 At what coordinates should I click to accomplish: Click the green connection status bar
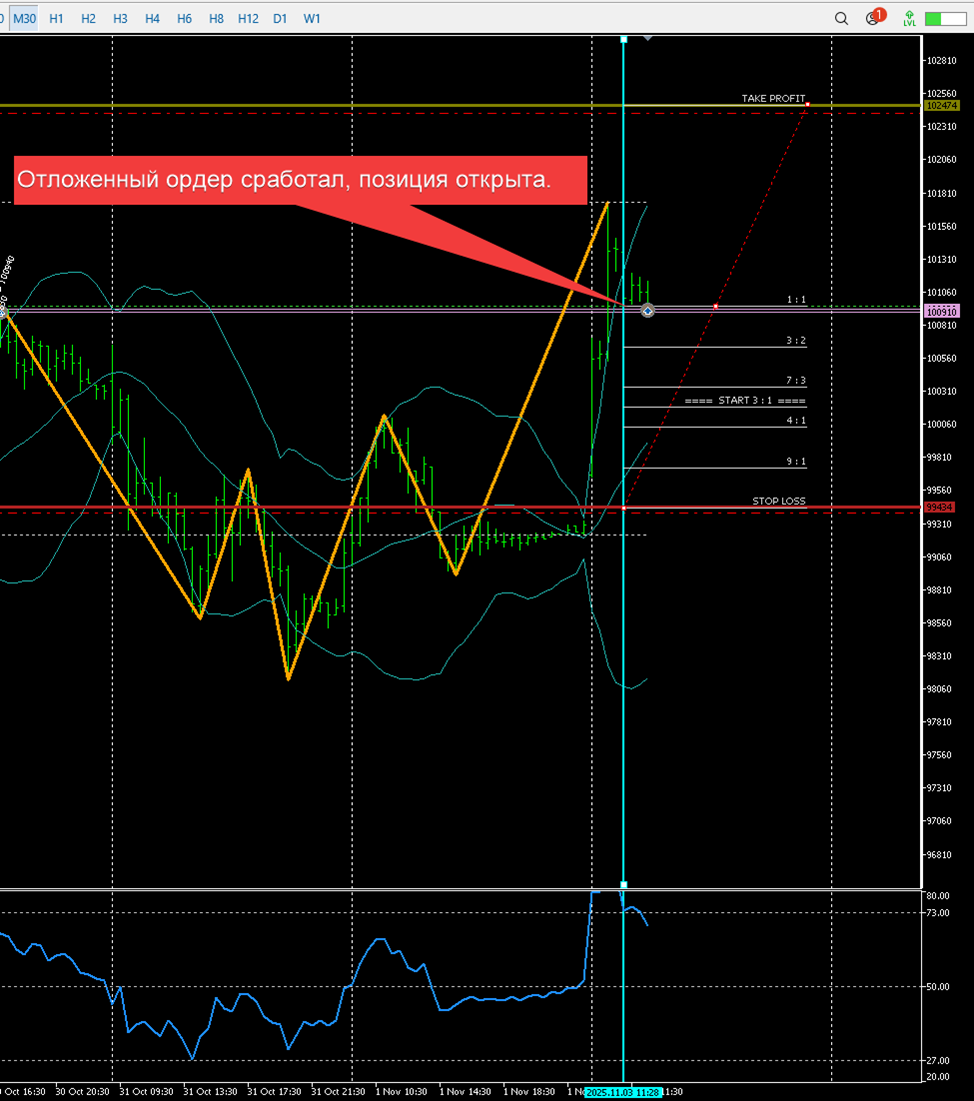point(945,18)
